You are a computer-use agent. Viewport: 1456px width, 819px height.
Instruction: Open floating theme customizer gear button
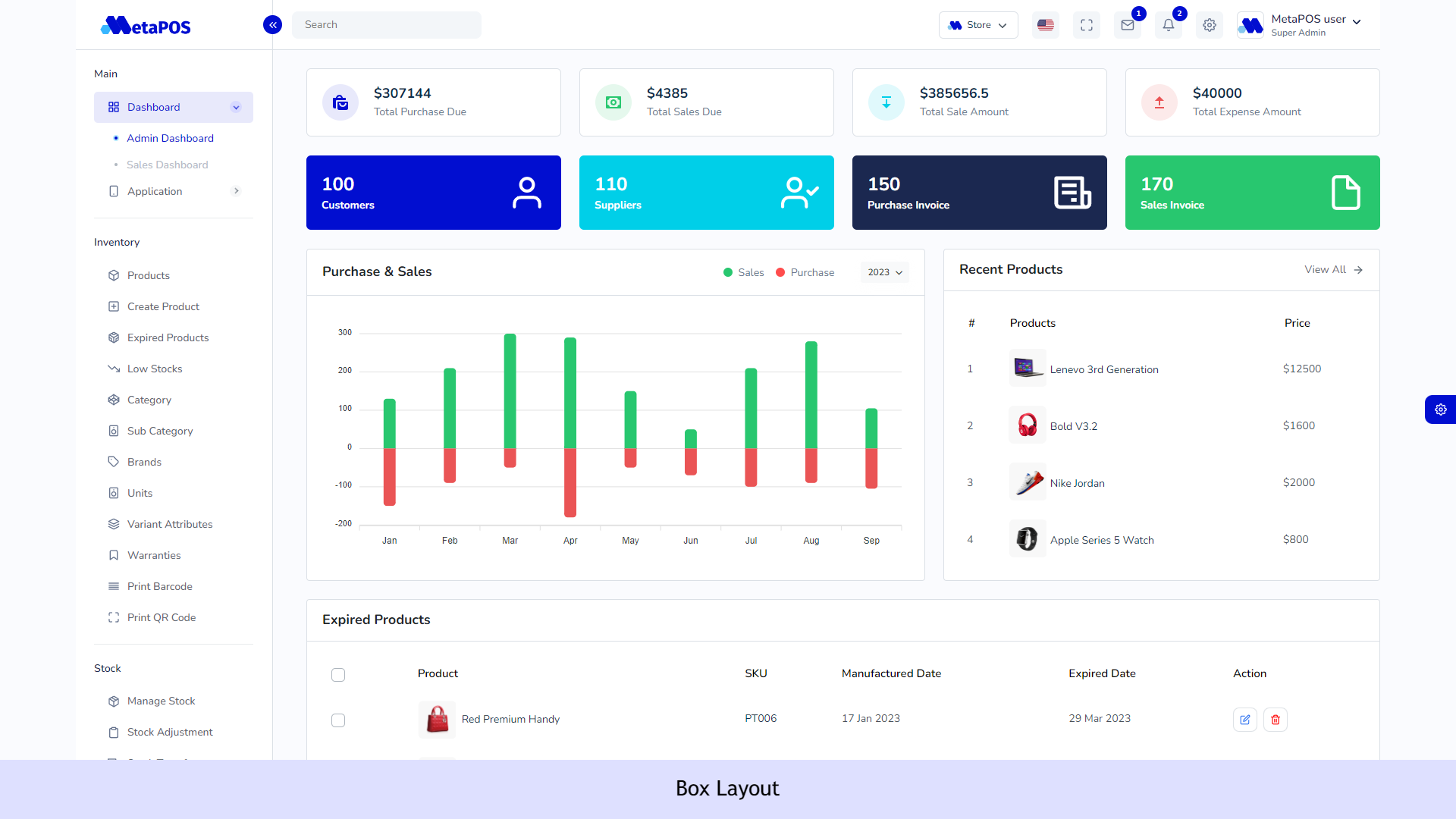pyautogui.click(x=1440, y=409)
